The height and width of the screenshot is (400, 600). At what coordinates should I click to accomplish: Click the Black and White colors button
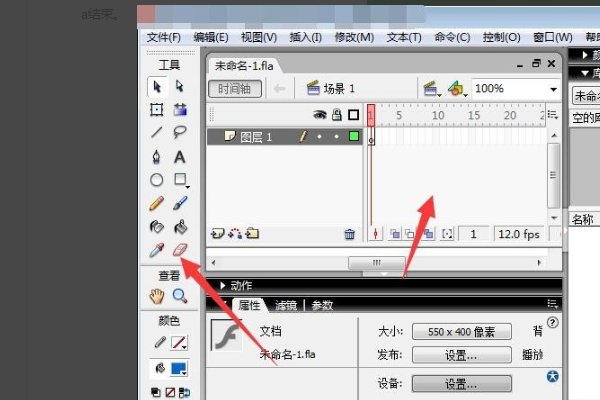pyautogui.click(x=156, y=392)
